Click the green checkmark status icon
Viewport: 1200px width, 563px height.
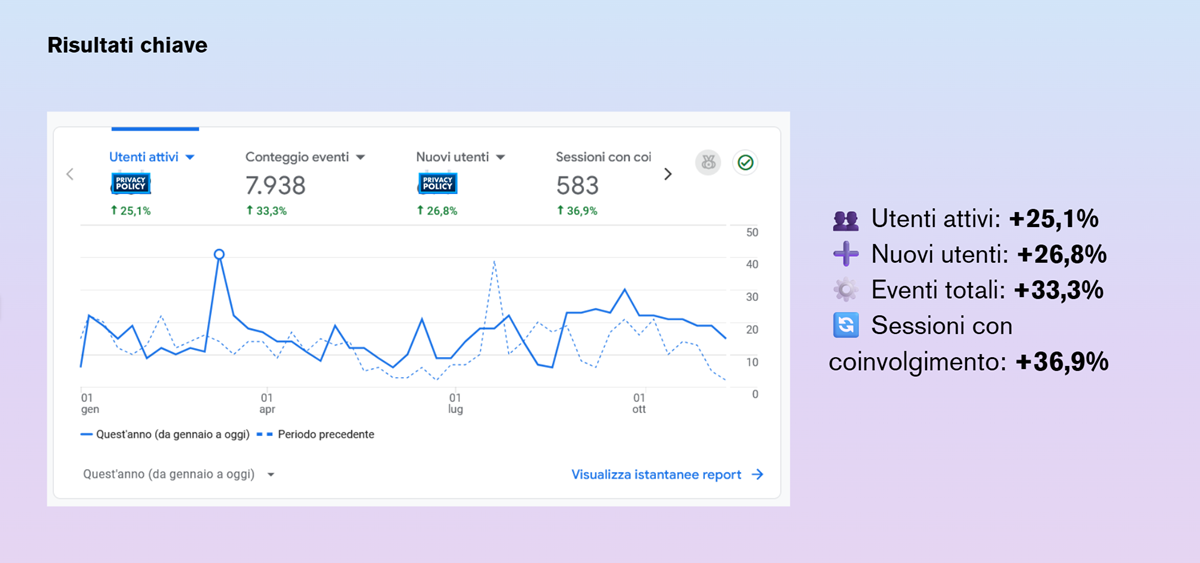coord(744,162)
